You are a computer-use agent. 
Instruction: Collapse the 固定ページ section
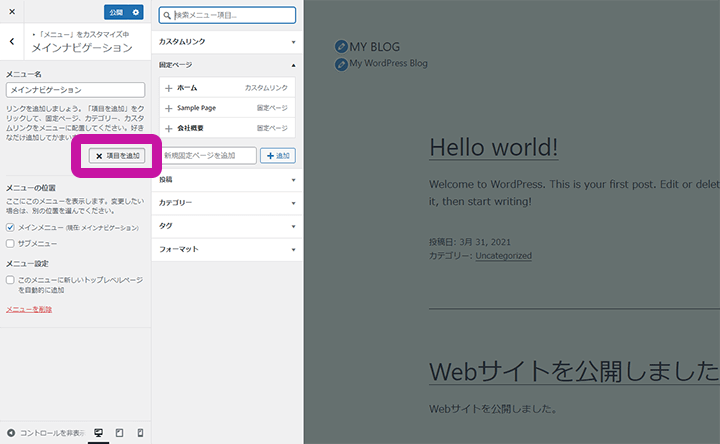(x=226, y=65)
